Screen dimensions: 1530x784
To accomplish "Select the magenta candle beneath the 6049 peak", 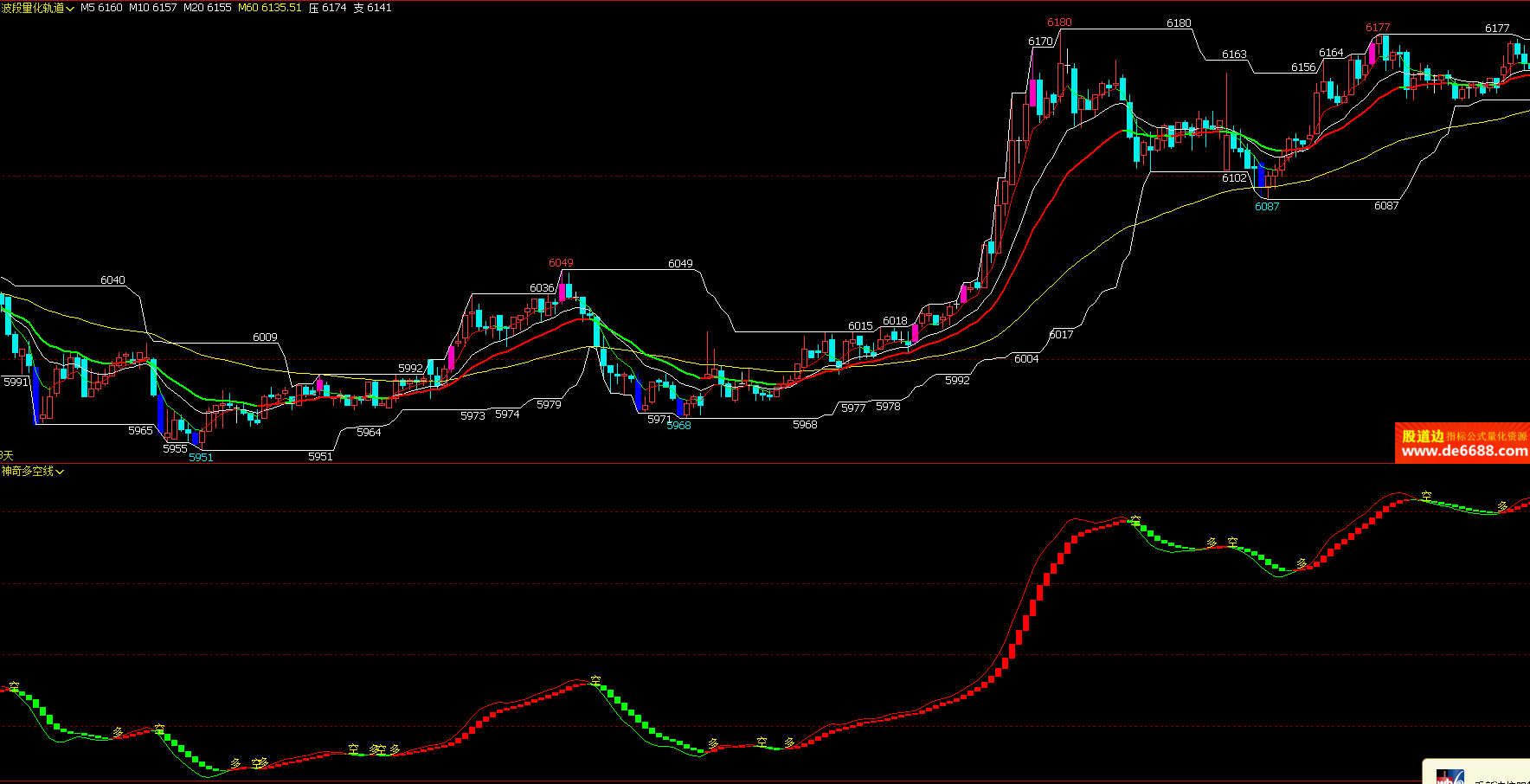I will point(562,292).
